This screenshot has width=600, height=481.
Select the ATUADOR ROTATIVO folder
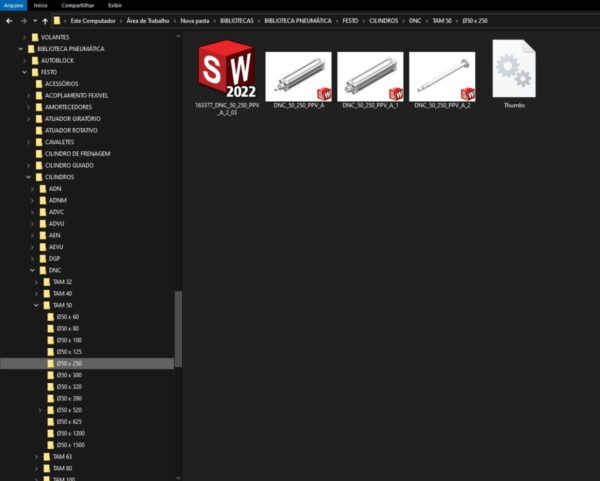coord(67,130)
